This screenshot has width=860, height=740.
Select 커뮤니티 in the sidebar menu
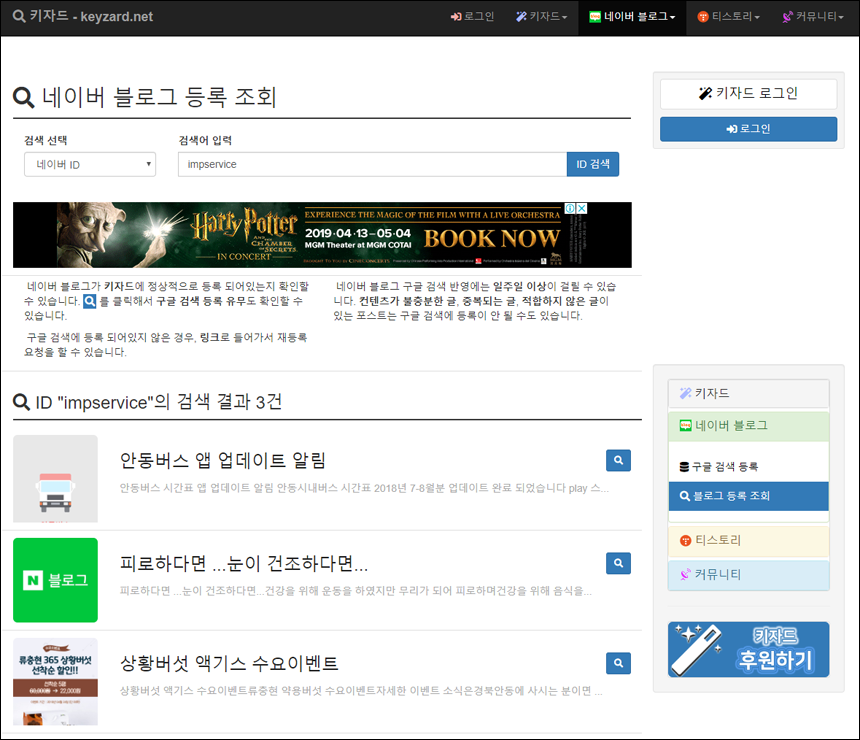(x=748, y=574)
